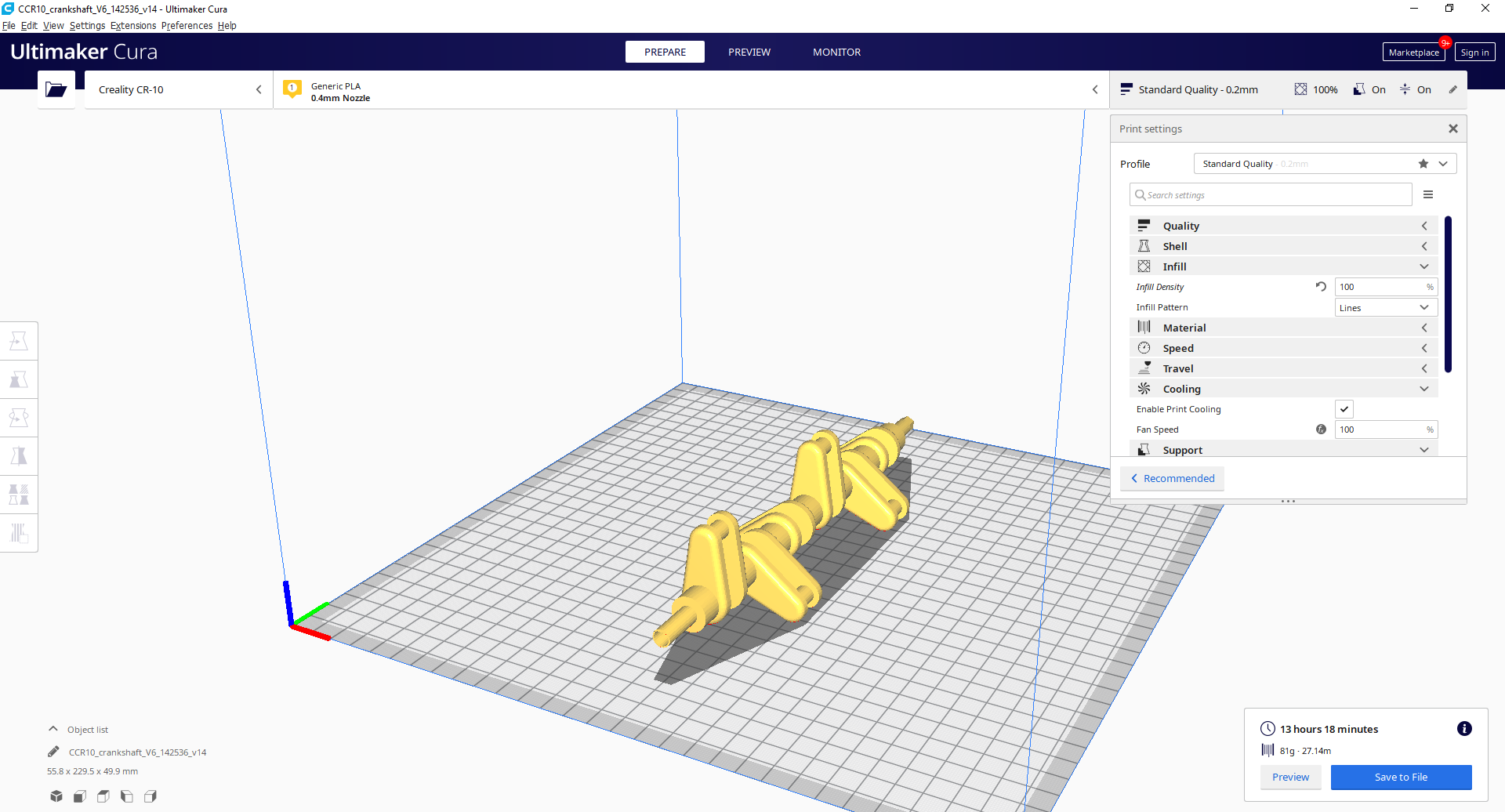
Task: Click the Search settings field
Action: pyautogui.click(x=1270, y=194)
